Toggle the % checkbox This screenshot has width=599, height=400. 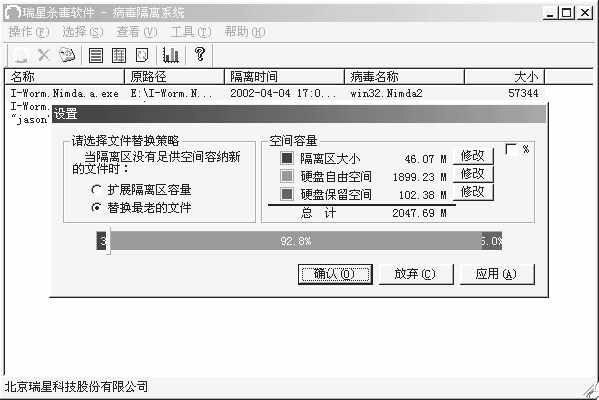pos(511,149)
